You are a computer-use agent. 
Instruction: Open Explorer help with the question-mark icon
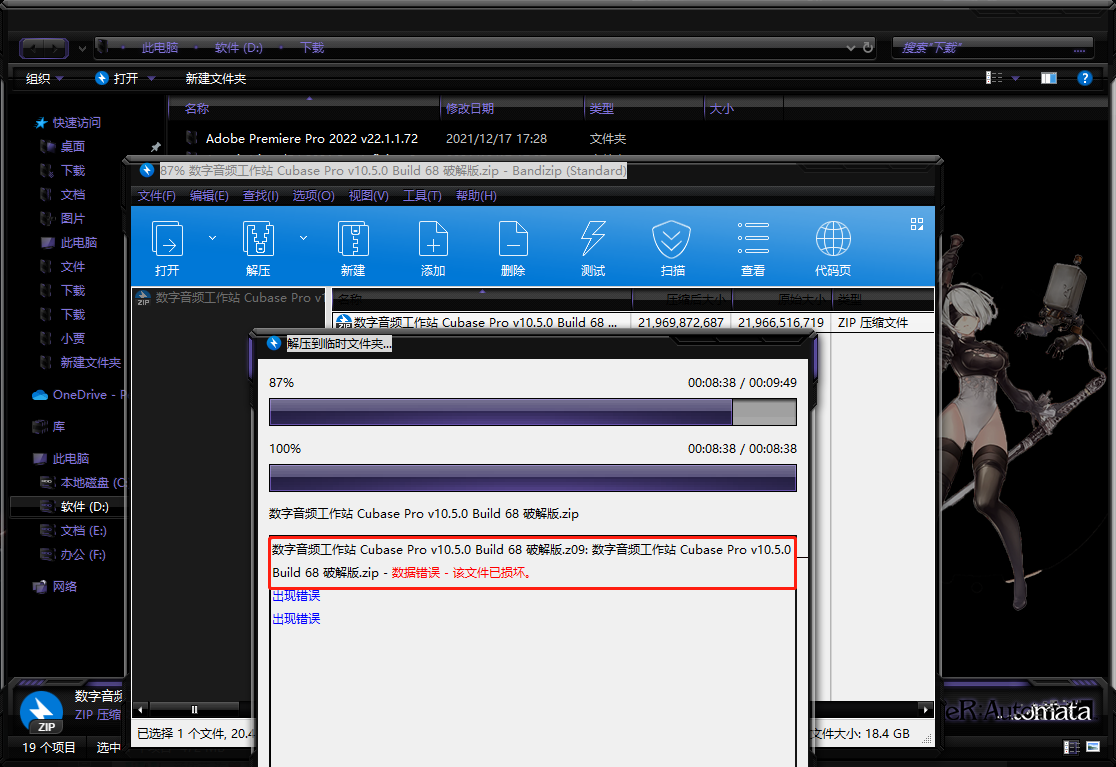tap(1084, 78)
